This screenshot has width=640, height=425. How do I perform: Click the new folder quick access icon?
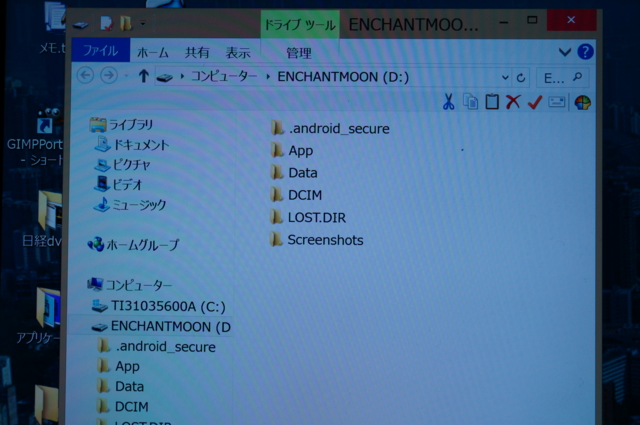[x=126, y=23]
